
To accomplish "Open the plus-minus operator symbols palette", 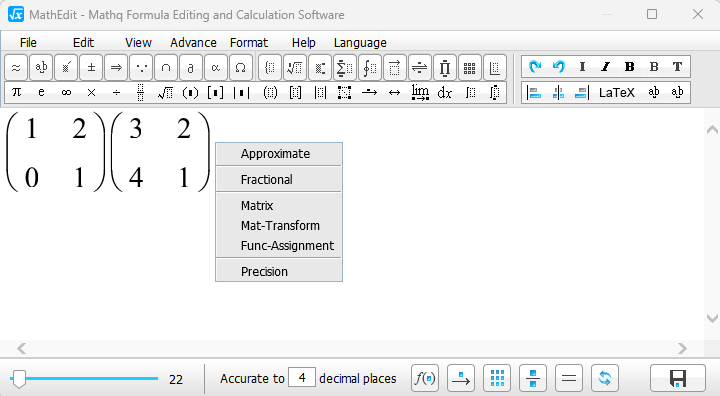I will 91,68.
